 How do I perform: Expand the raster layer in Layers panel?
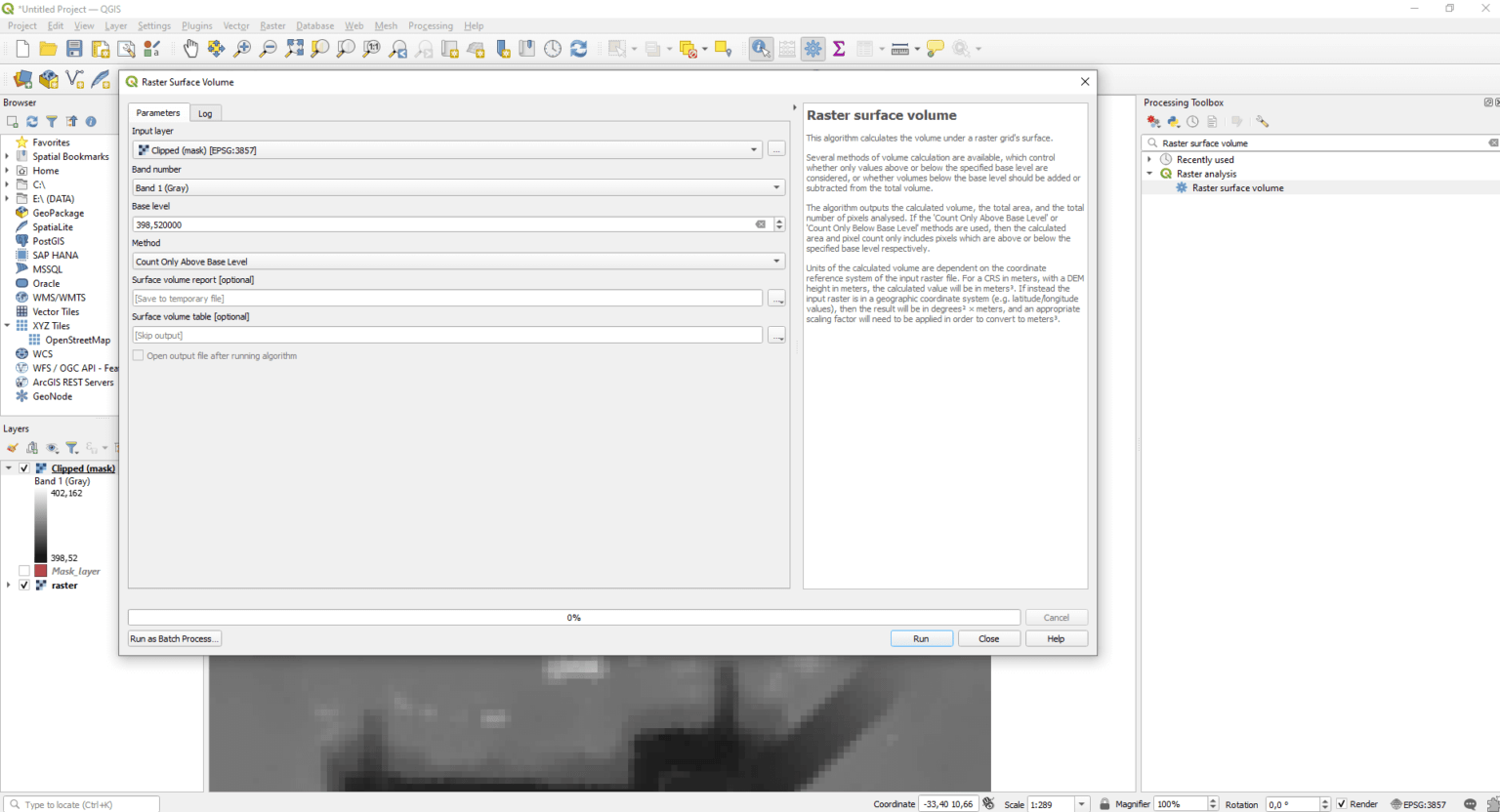(9, 586)
